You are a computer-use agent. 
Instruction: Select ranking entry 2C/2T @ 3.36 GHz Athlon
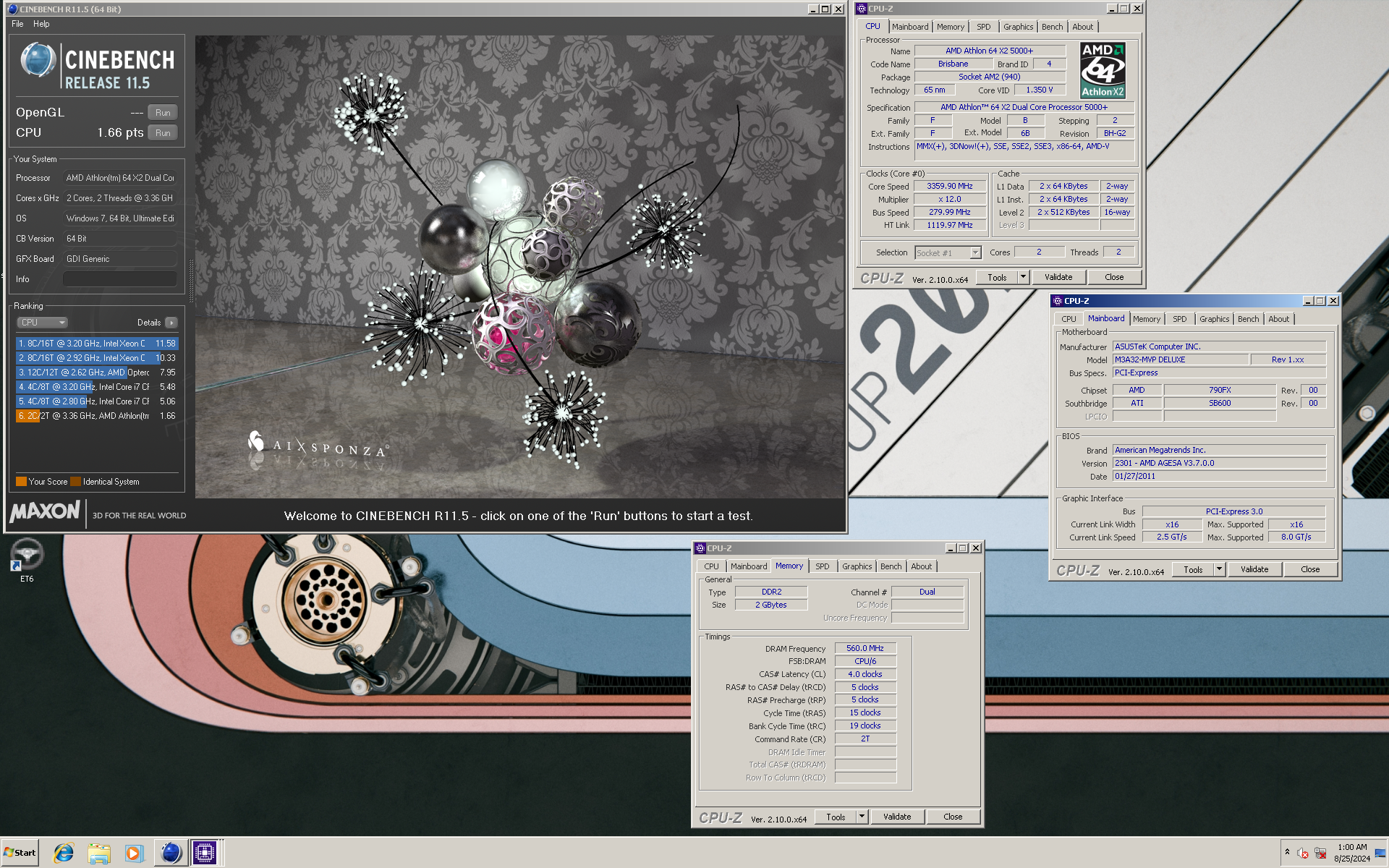[97, 416]
